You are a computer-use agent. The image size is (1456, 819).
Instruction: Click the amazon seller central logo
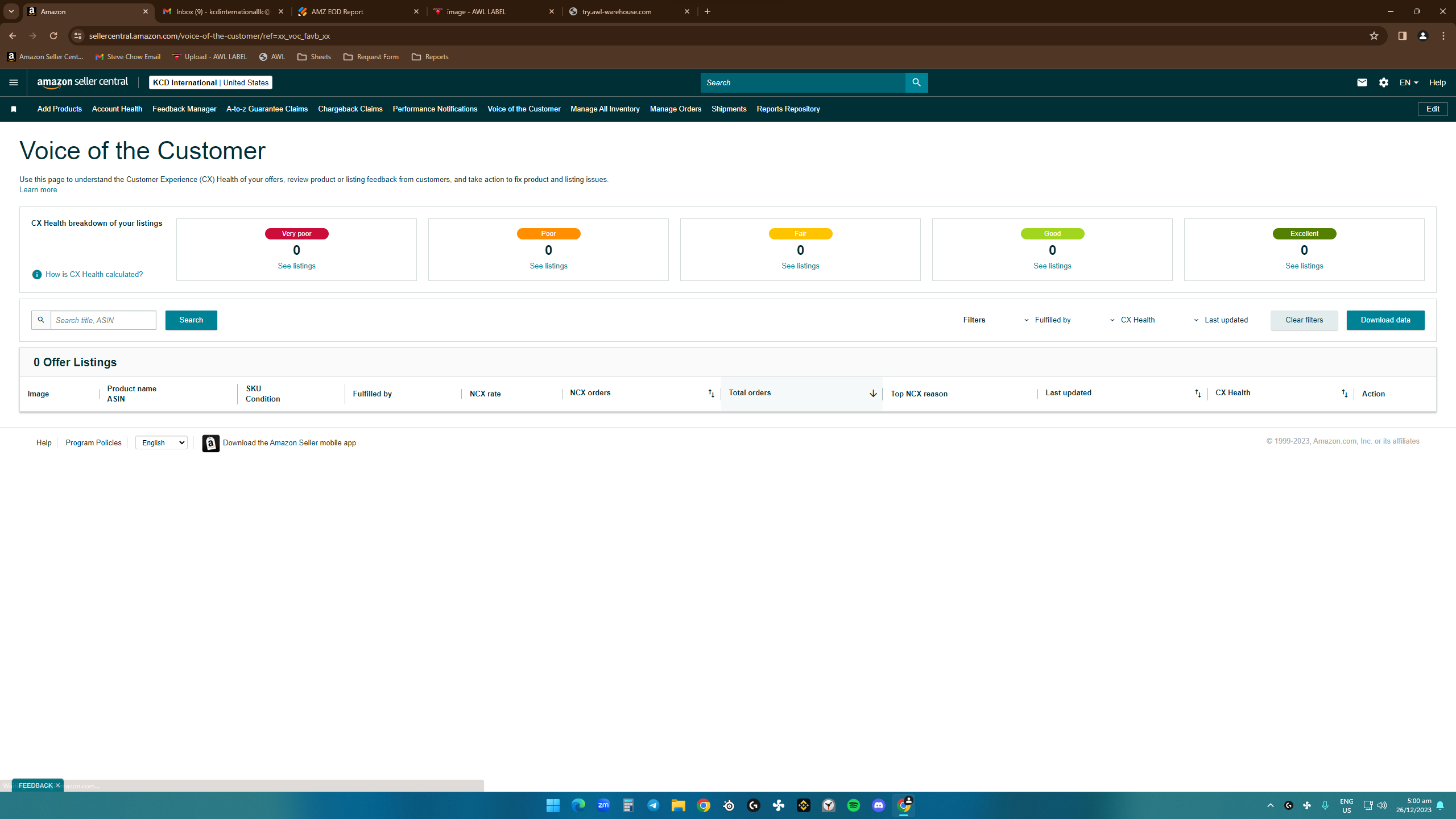(83, 82)
